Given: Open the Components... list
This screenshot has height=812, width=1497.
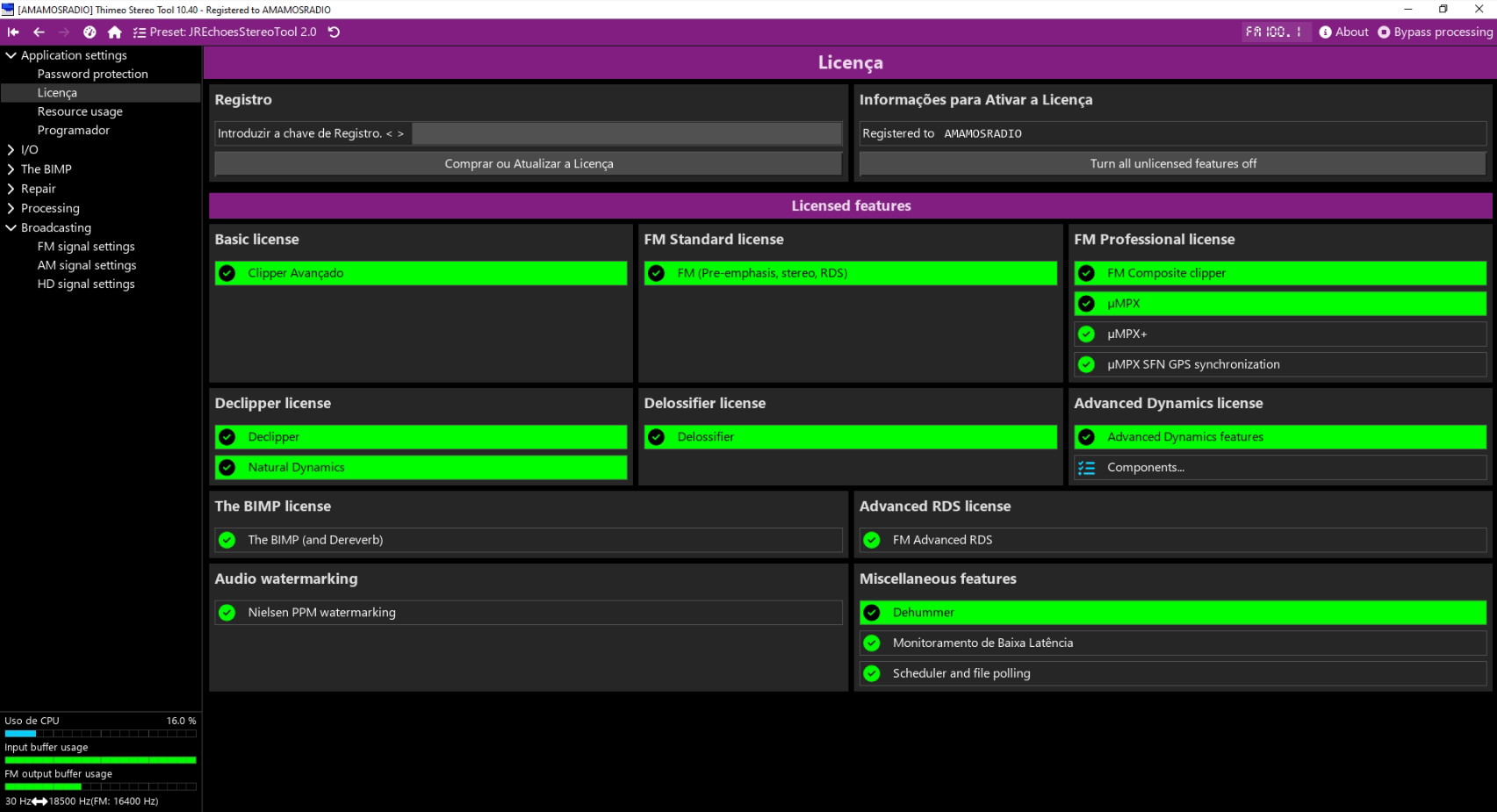Looking at the screenshot, I should coord(1280,468).
